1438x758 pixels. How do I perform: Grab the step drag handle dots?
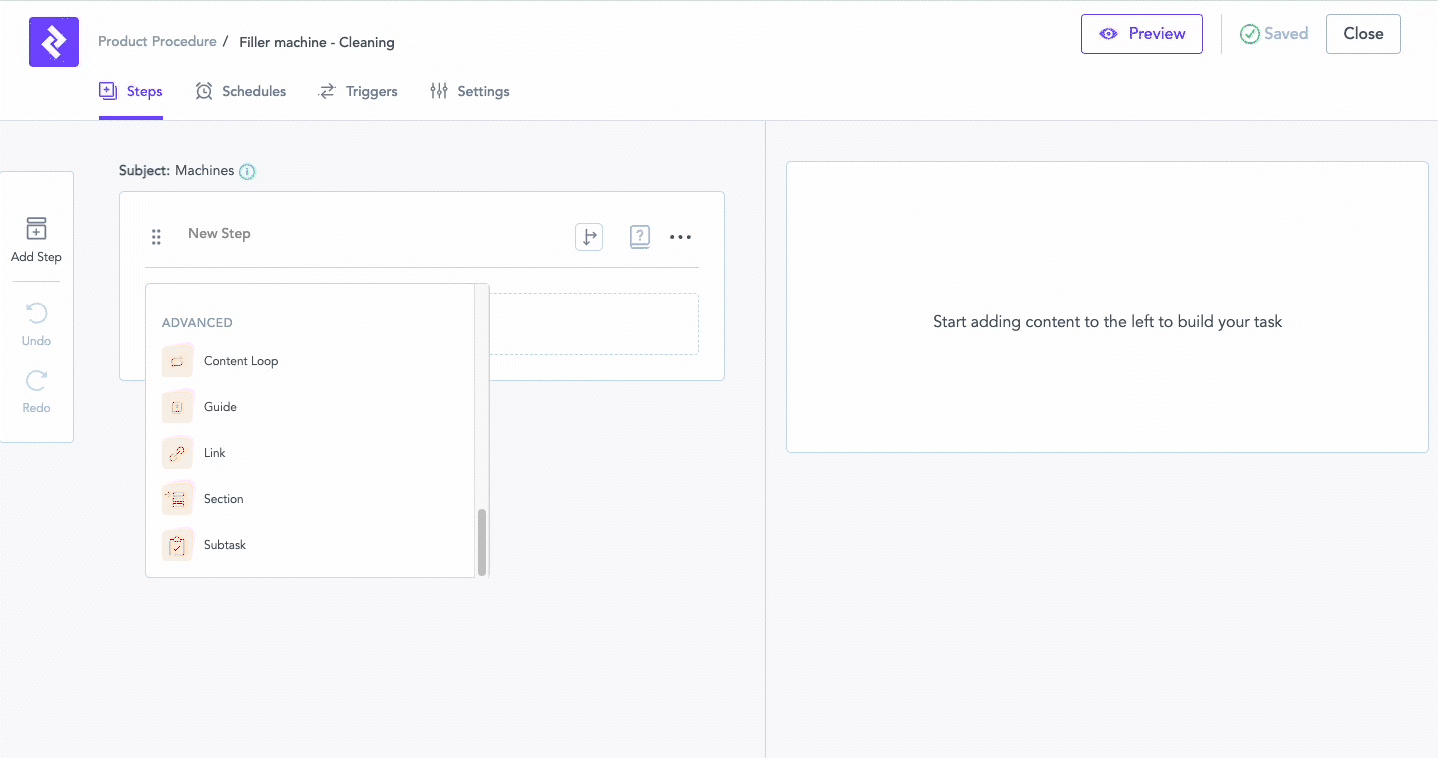coord(156,237)
